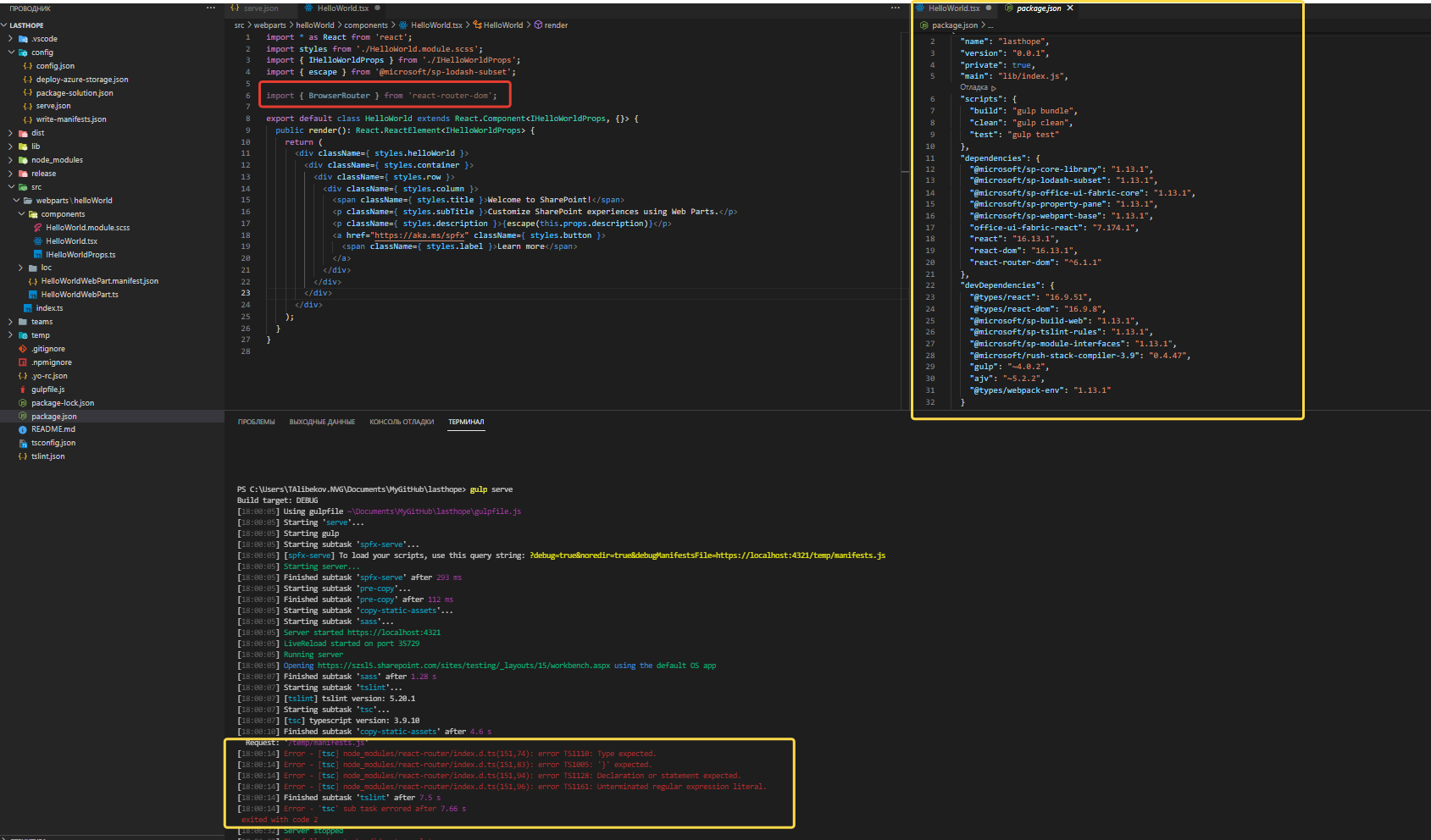Open HelloWorldWebPart.manifest.json file
This screenshot has width=1431, height=840.
[100, 281]
